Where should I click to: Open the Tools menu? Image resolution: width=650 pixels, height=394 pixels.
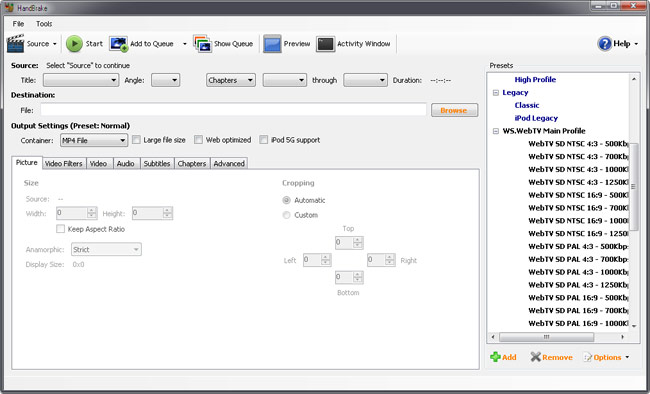pyautogui.click(x=44, y=24)
